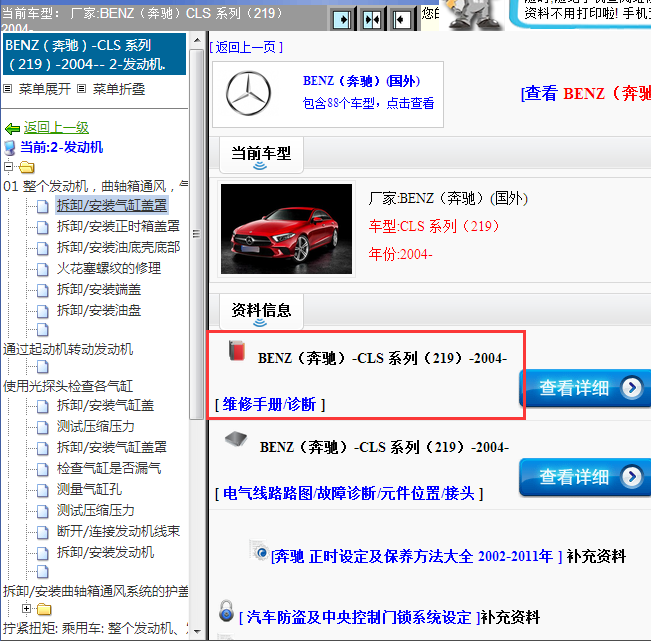651x641 pixels.
Task: Select 拆卸/安装油盘 tree item
Action: click(x=99, y=310)
